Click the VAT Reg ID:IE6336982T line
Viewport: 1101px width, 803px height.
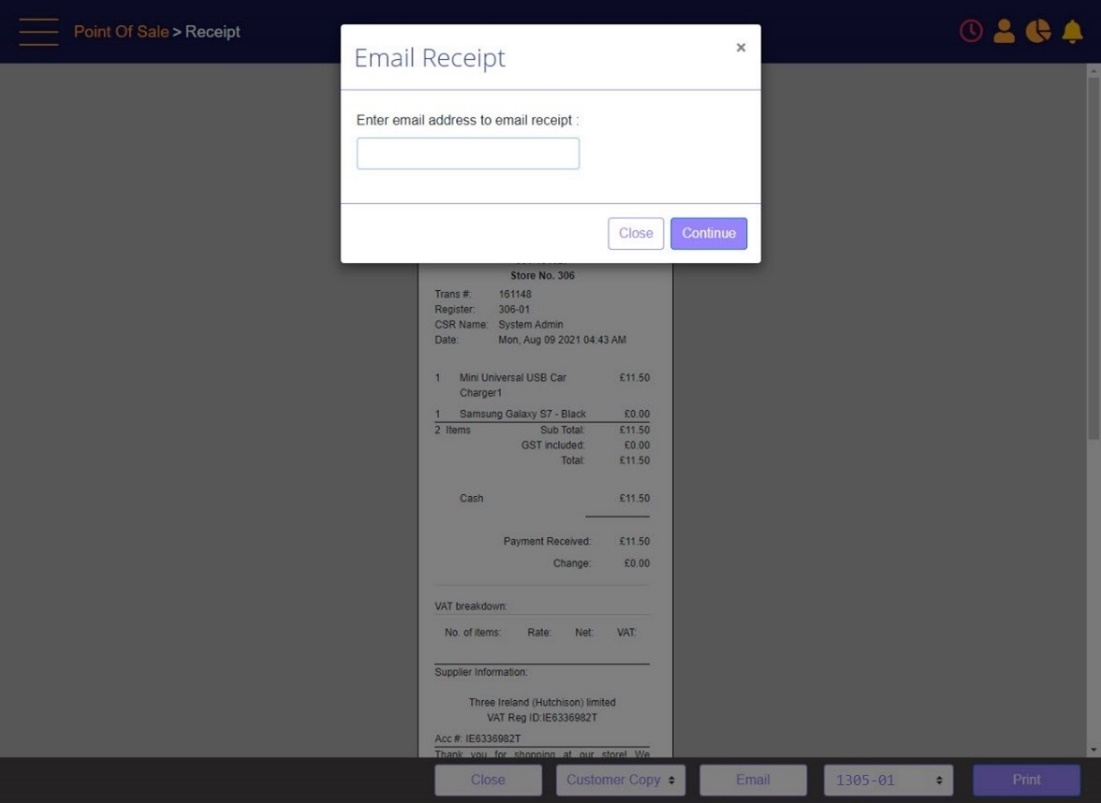coord(542,717)
